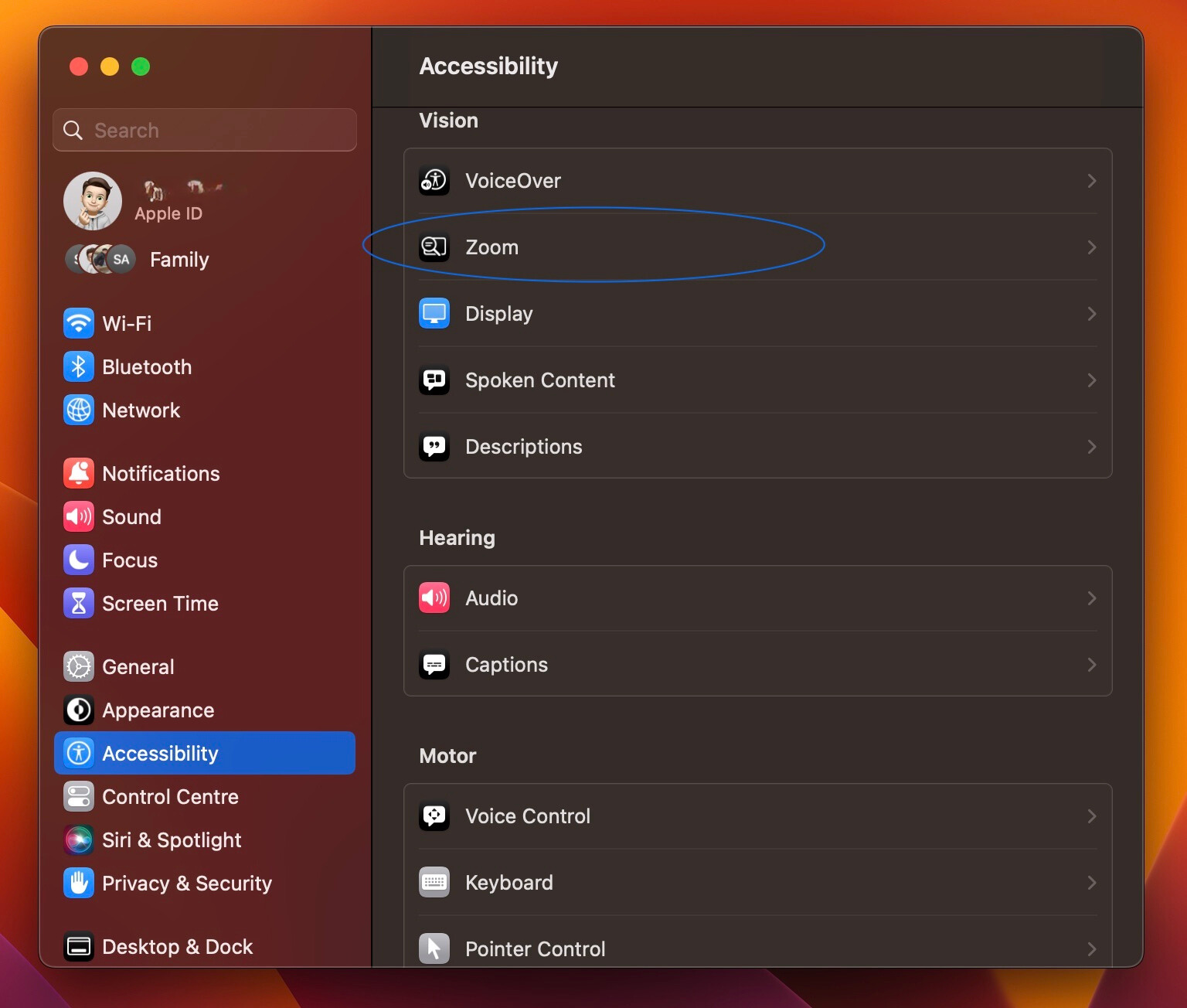
Task: Click the Control Centre switches icon
Action: (79, 796)
